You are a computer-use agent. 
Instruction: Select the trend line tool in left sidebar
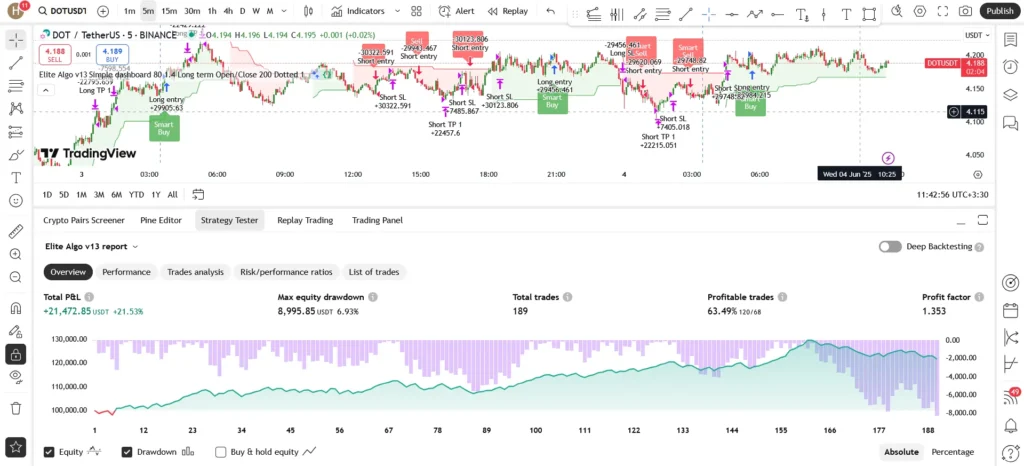[16, 63]
